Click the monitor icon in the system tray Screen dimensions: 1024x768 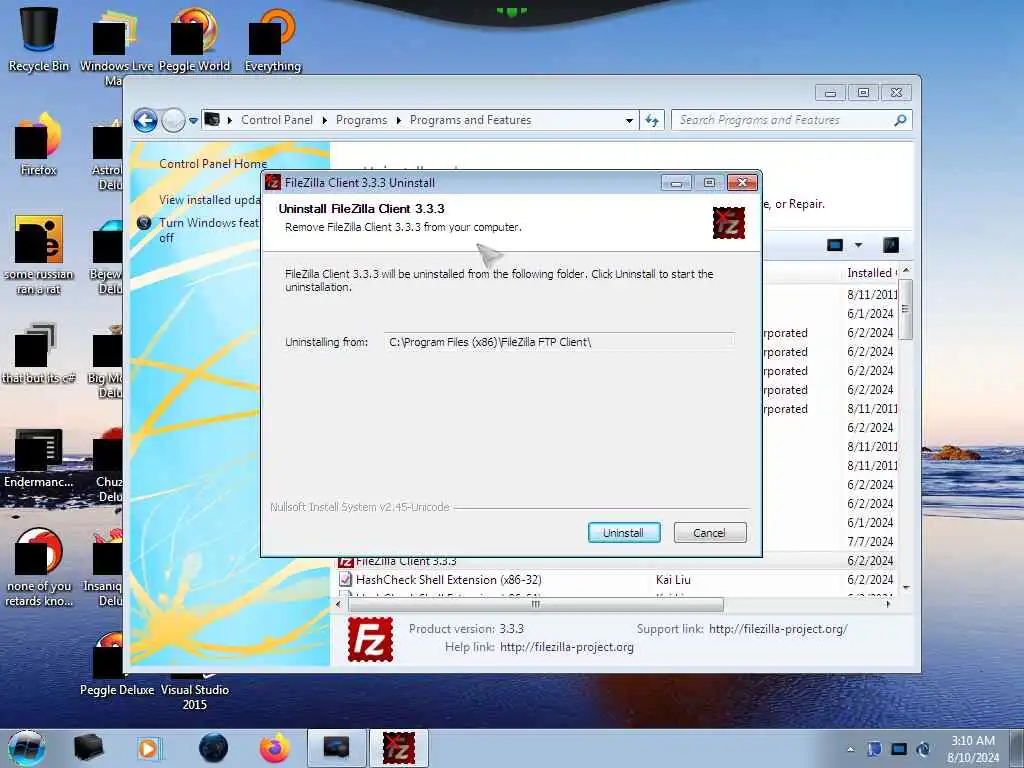[x=899, y=749]
